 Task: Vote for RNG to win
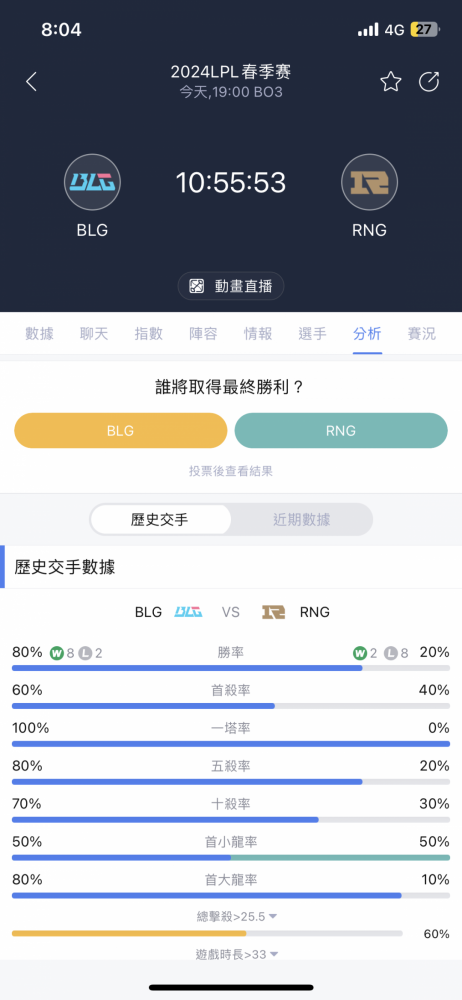pos(341,430)
